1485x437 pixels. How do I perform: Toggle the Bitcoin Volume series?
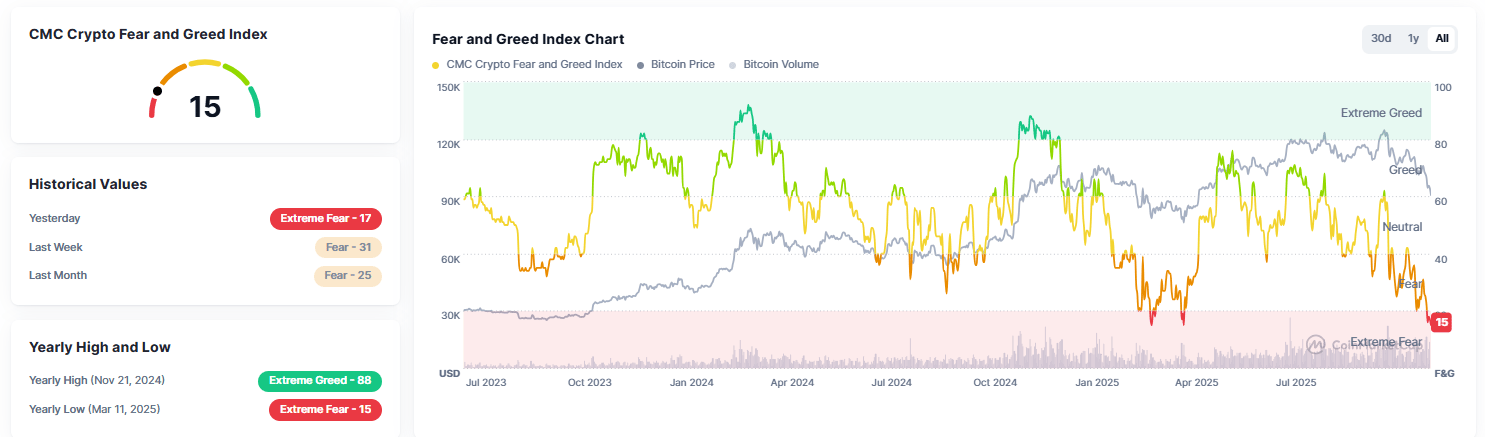(x=780, y=64)
